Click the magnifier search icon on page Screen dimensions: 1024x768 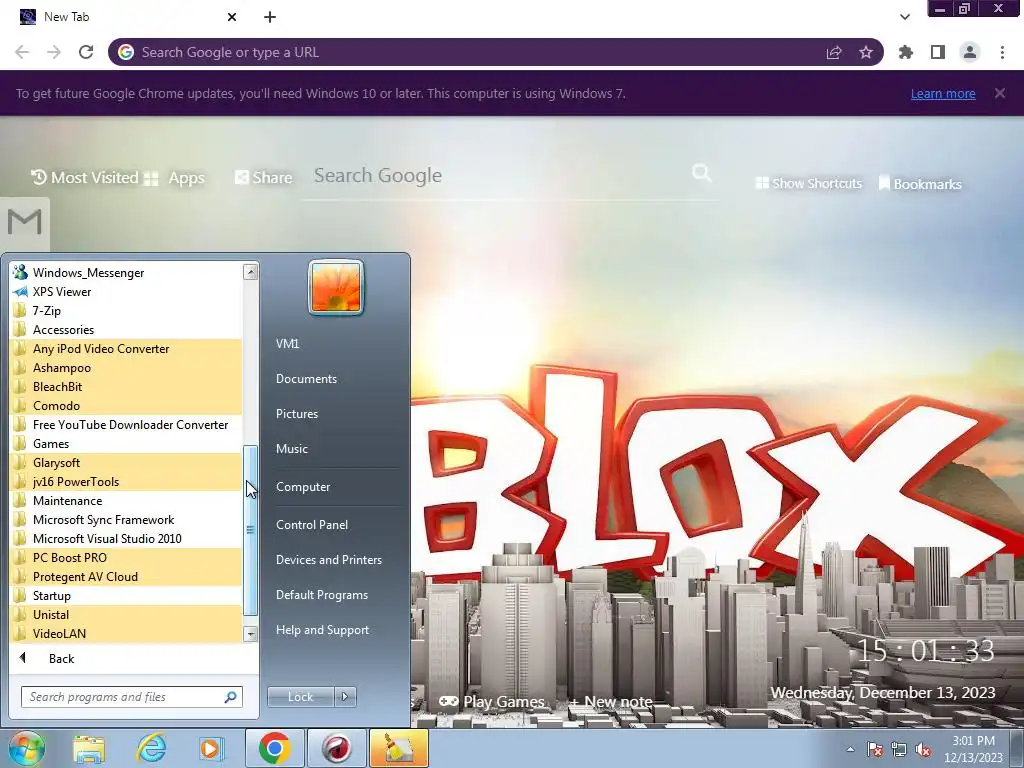click(x=701, y=173)
